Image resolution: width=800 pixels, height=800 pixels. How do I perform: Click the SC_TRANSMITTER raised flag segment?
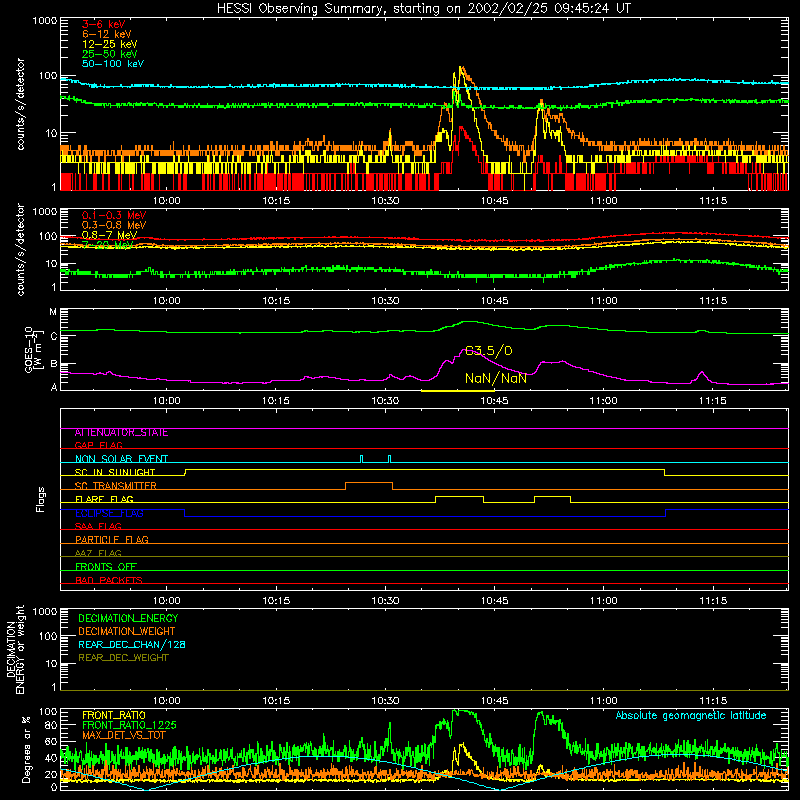click(x=369, y=483)
